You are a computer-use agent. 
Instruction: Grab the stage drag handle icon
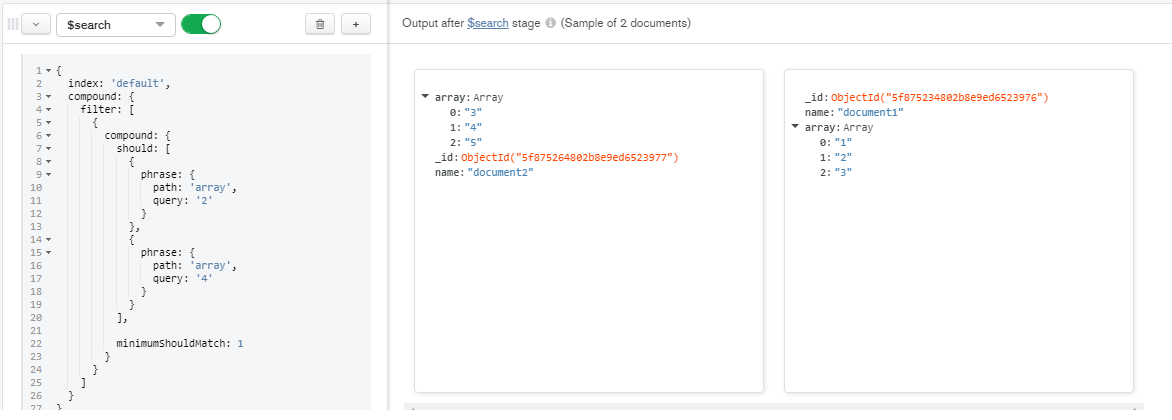coord(12,24)
